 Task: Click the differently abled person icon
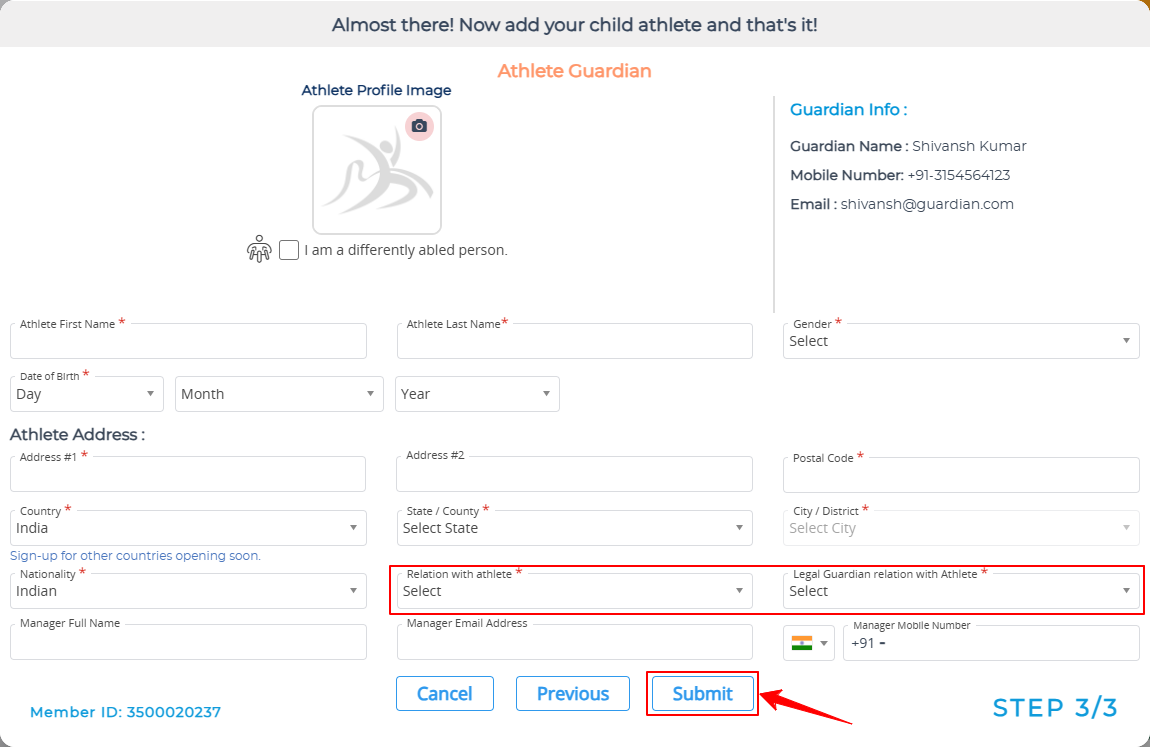259,249
